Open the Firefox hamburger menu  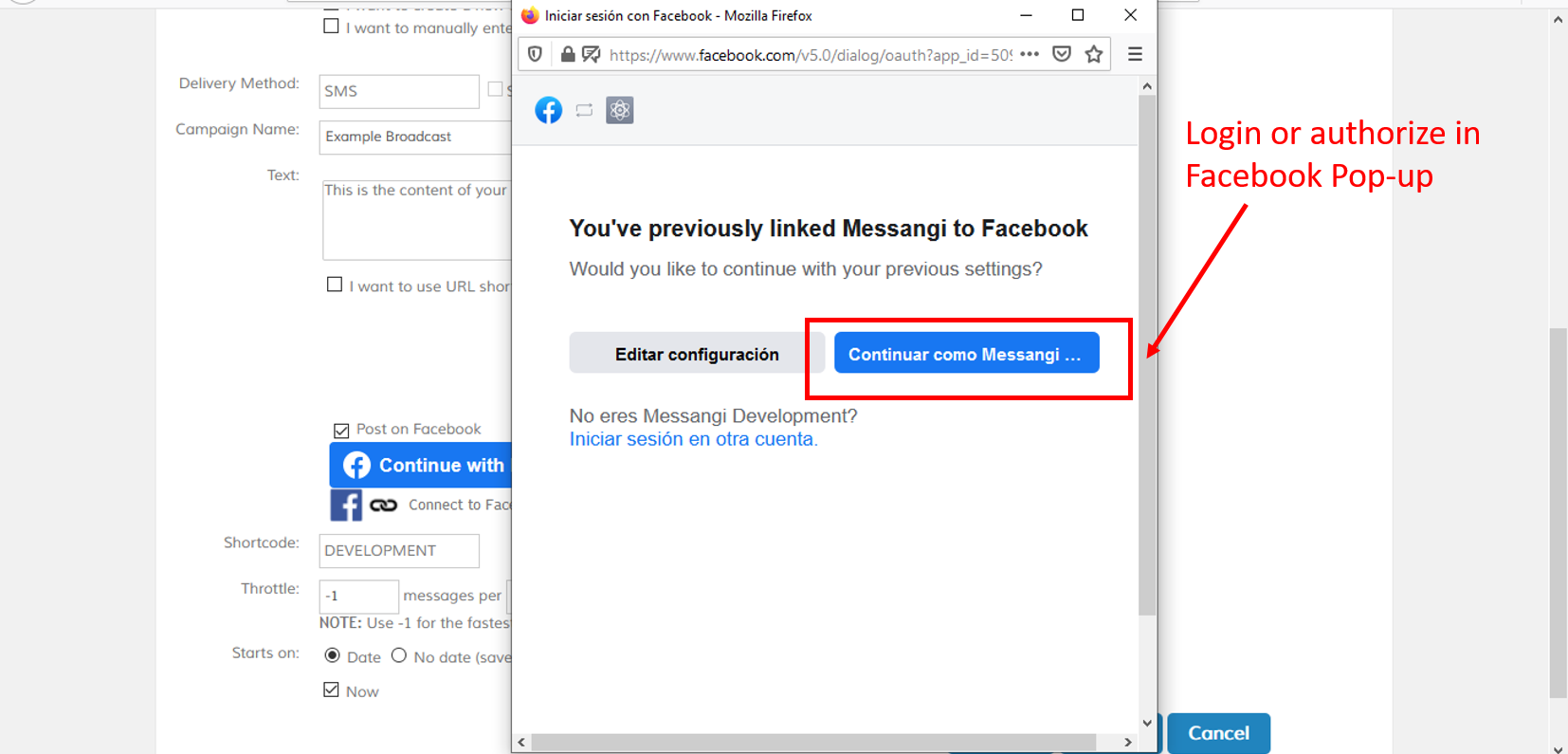point(1135,54)
